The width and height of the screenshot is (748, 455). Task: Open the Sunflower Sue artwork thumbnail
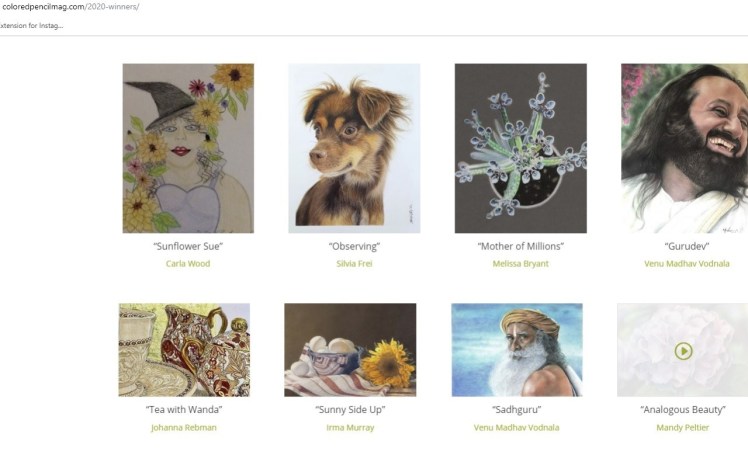point(188,148)
